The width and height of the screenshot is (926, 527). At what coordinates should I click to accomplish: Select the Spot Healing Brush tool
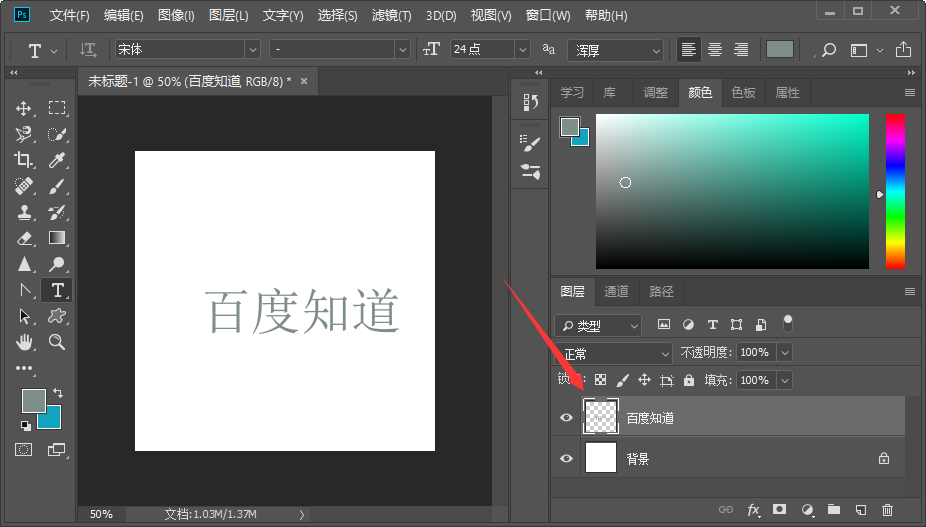tap(24, 186)
